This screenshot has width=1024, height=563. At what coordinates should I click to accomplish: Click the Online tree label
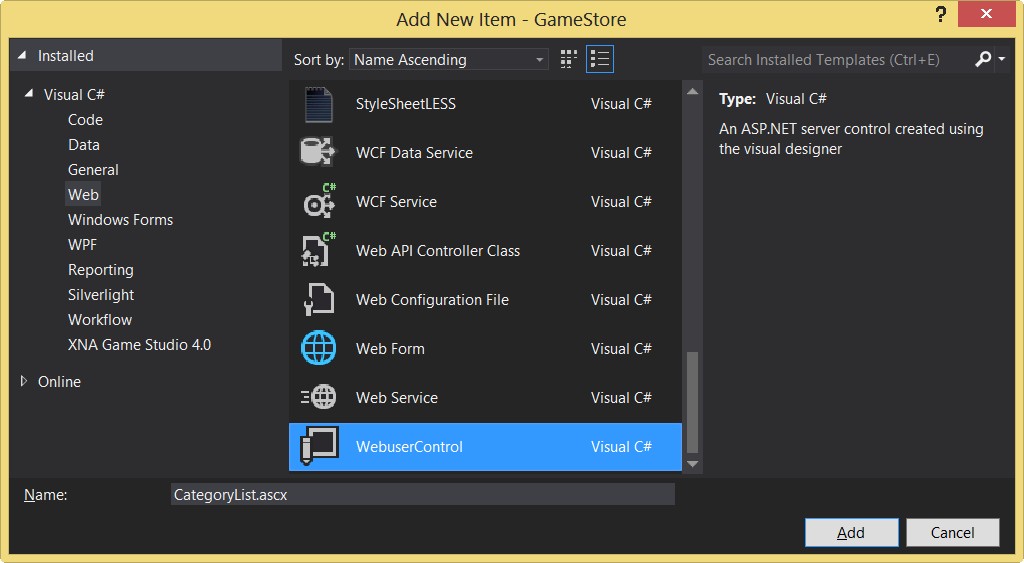pos(59,381)
